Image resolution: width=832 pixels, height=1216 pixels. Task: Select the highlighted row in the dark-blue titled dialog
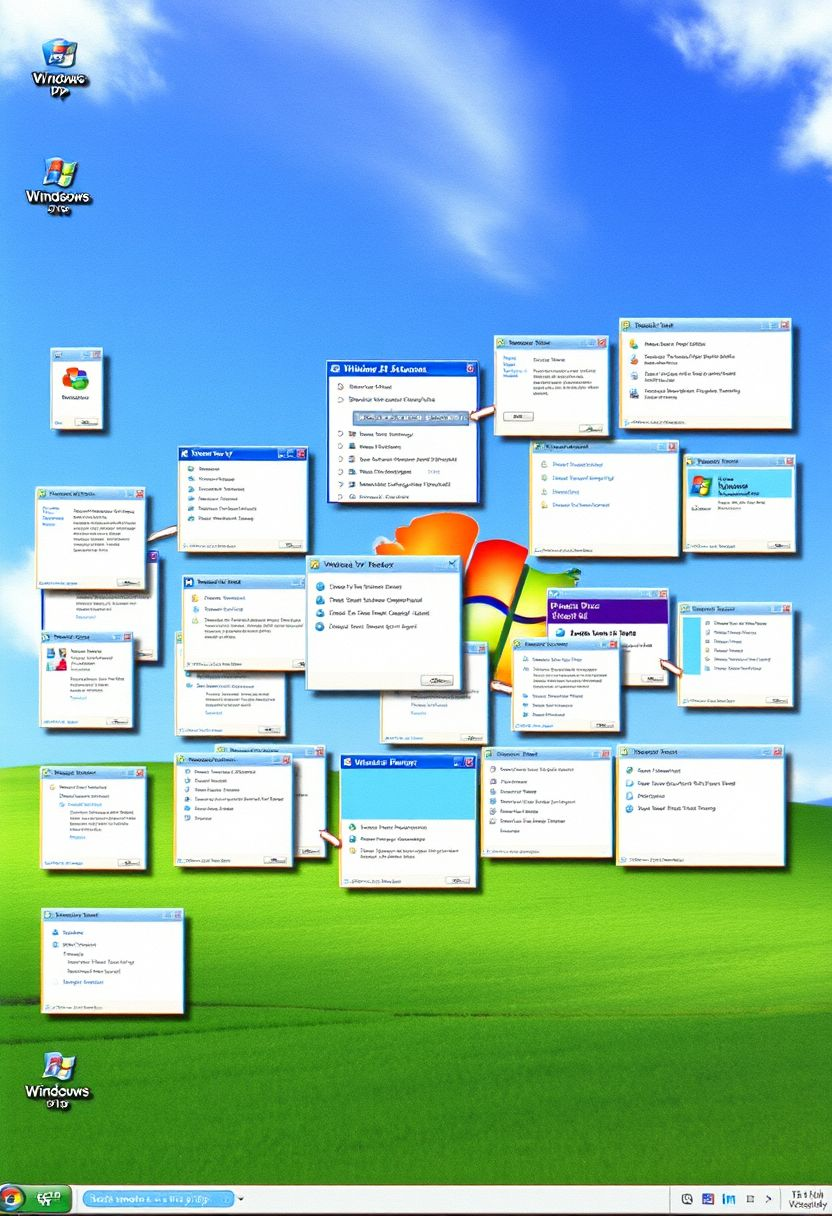[412, 418]
